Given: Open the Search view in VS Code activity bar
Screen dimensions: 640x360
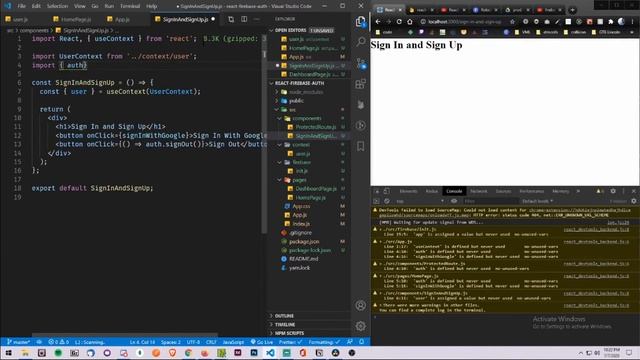Looking at the screenshot, I should 361,42.
